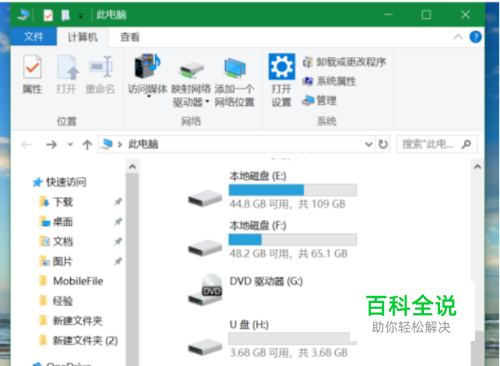This screenshot has width=500, height=366.
Task: Click the search magnifier icon
Action: pos(466,144)
